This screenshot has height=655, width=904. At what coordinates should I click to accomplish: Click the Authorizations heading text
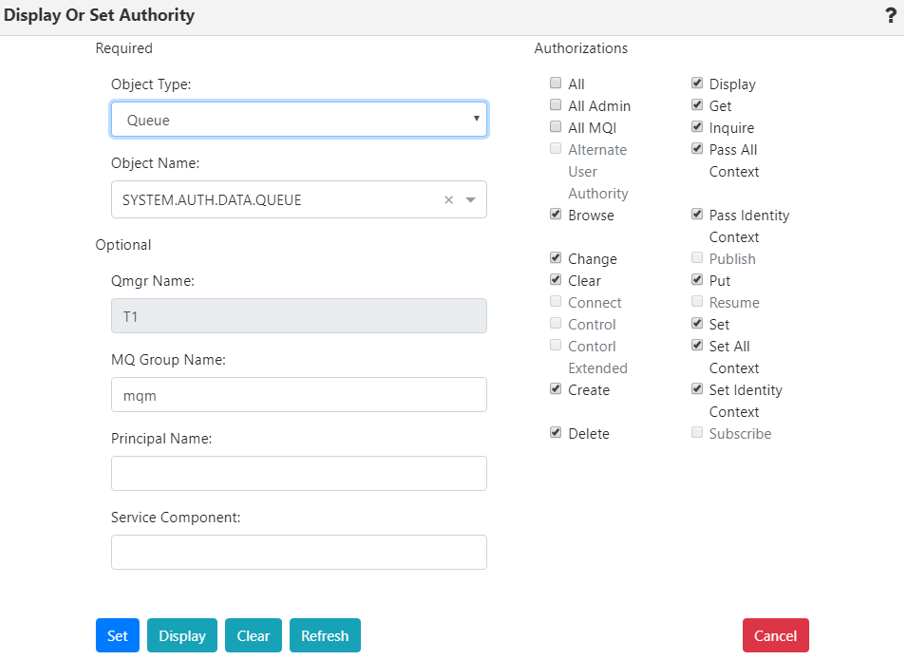click(581, 48)
